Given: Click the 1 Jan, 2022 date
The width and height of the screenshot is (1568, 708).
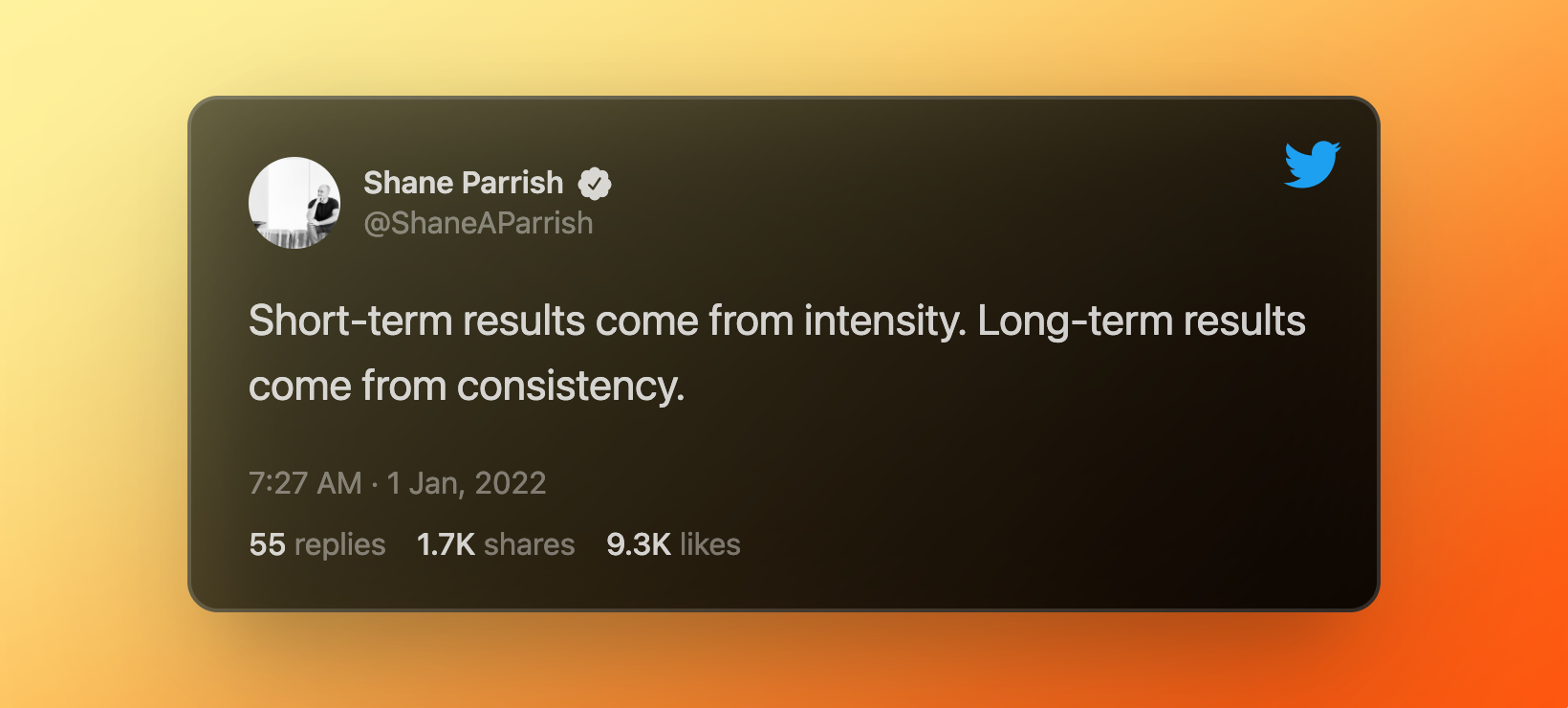Looking at the screenshot, I should coord(467,483).
